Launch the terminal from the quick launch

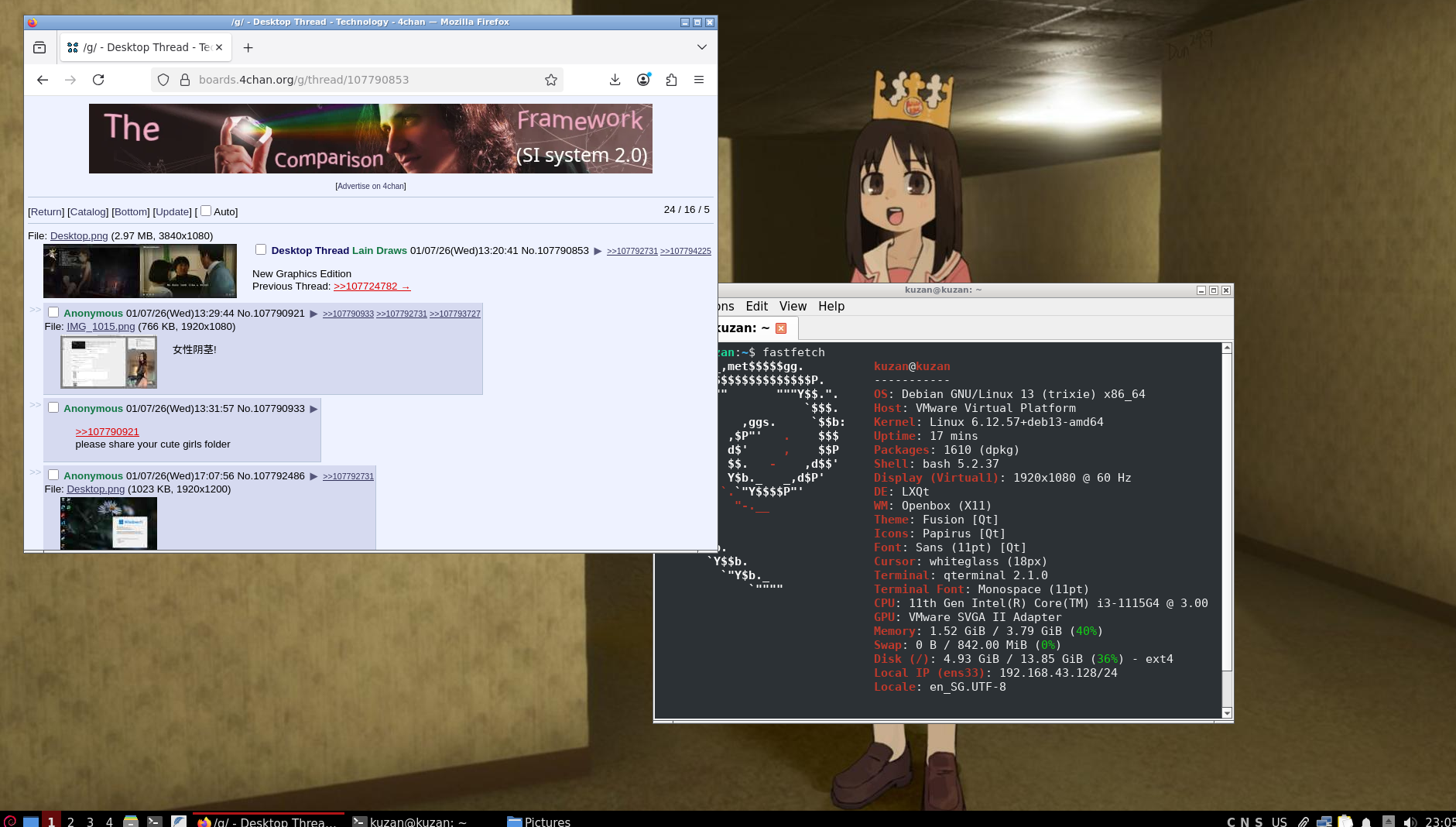click(x=155, y=821)
